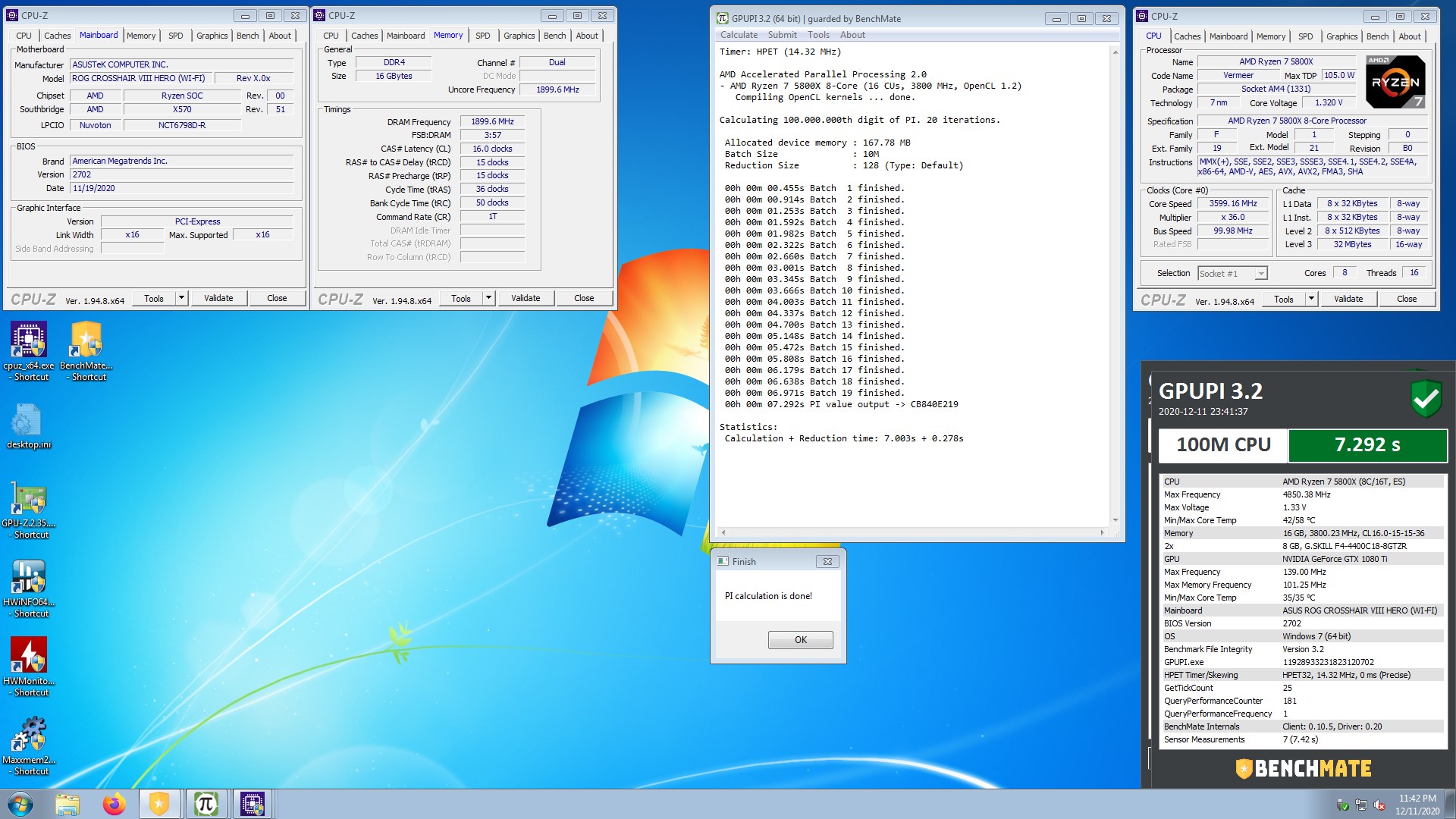Image resolution: width=1456 pixels, height=819 pixels.
Task: Click OK in the Finish dialog
Action: (x=800, y=640)
